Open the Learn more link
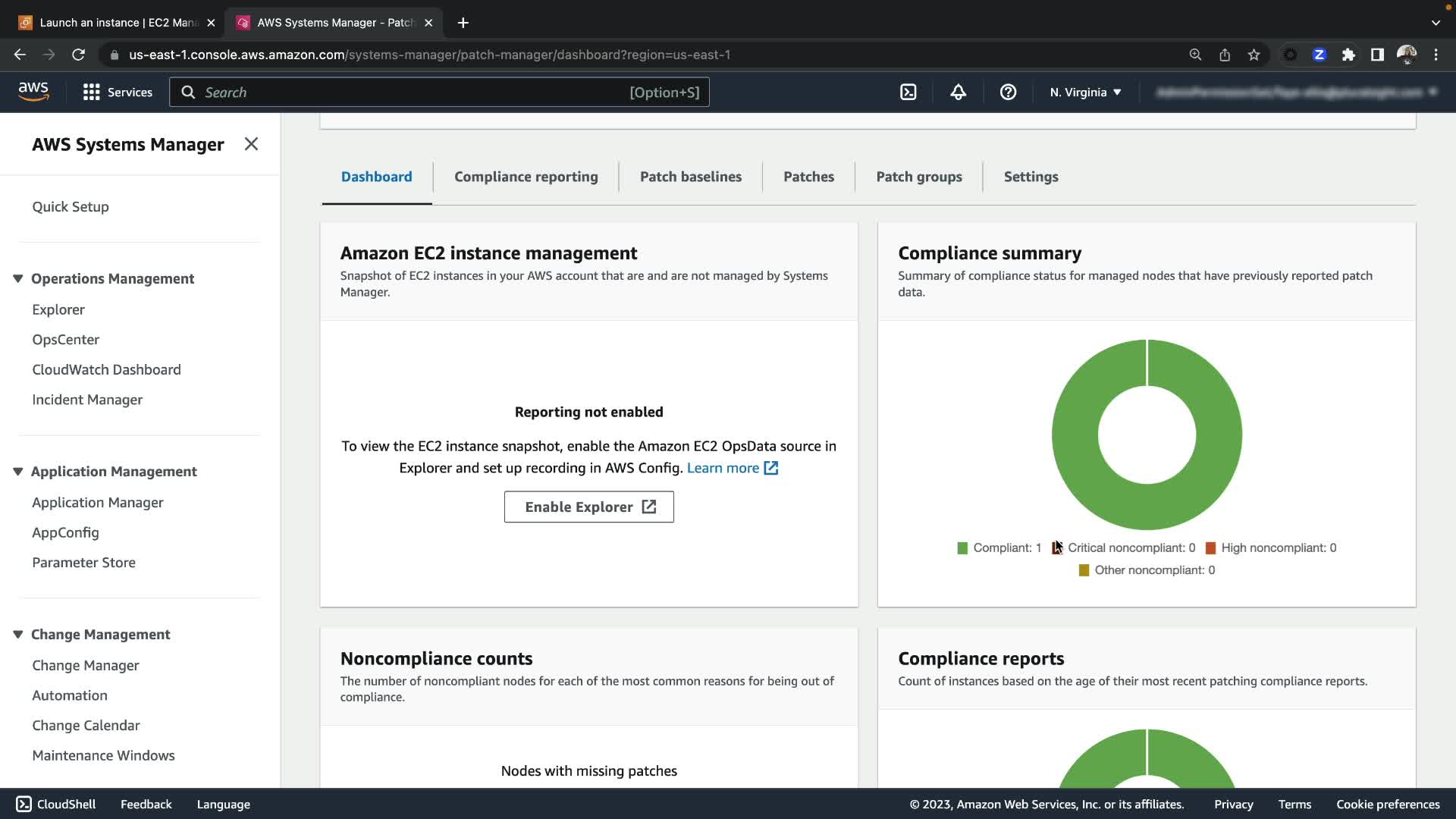 723,468
